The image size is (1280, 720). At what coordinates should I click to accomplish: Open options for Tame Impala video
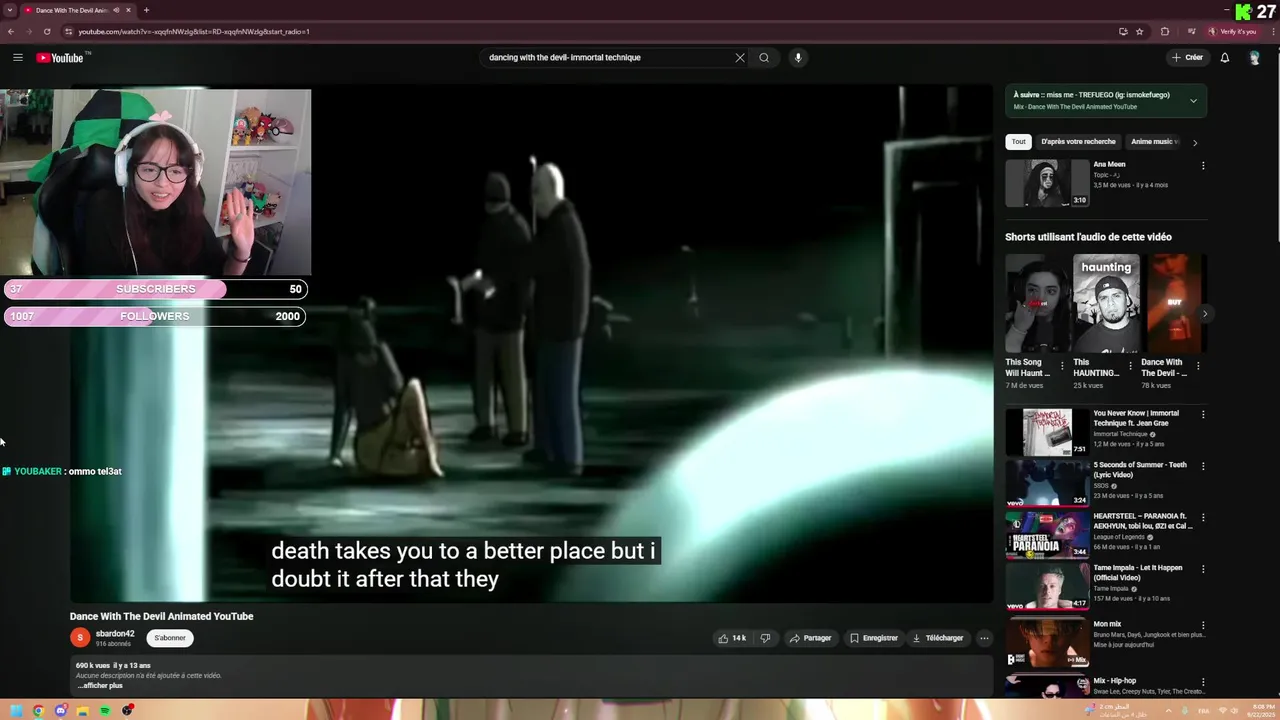point(1203,570)
